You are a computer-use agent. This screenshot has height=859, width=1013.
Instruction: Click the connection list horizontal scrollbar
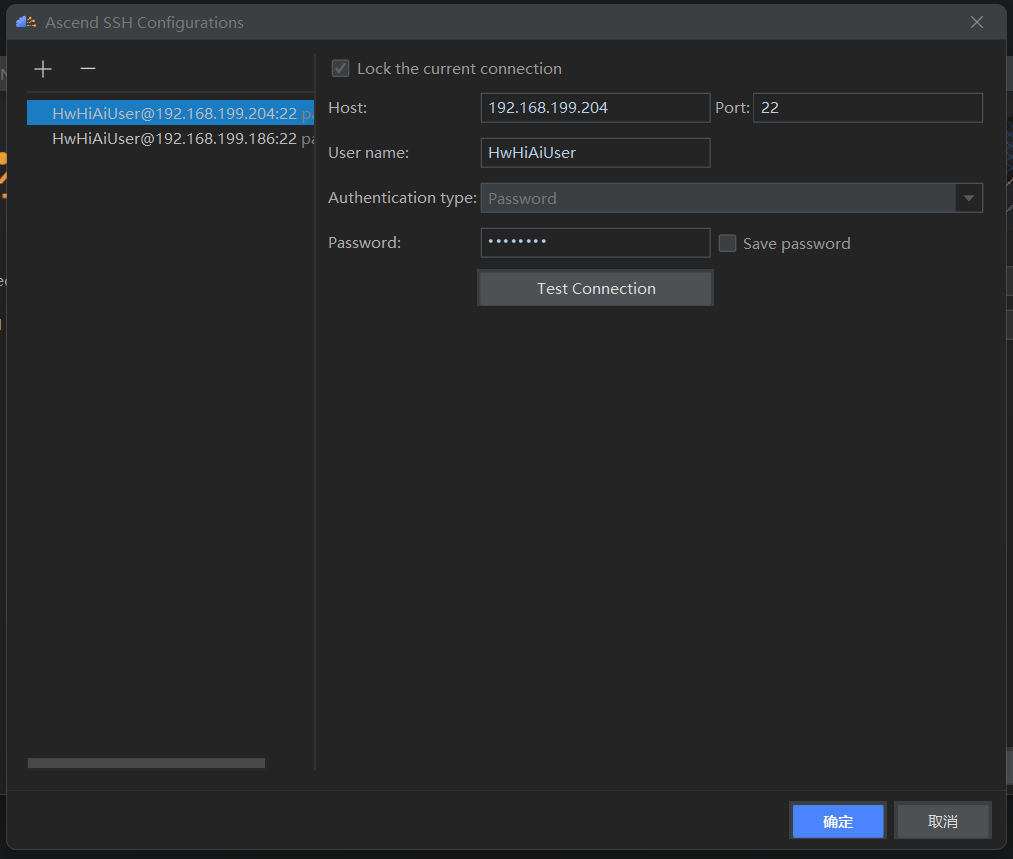coord(146,763)
